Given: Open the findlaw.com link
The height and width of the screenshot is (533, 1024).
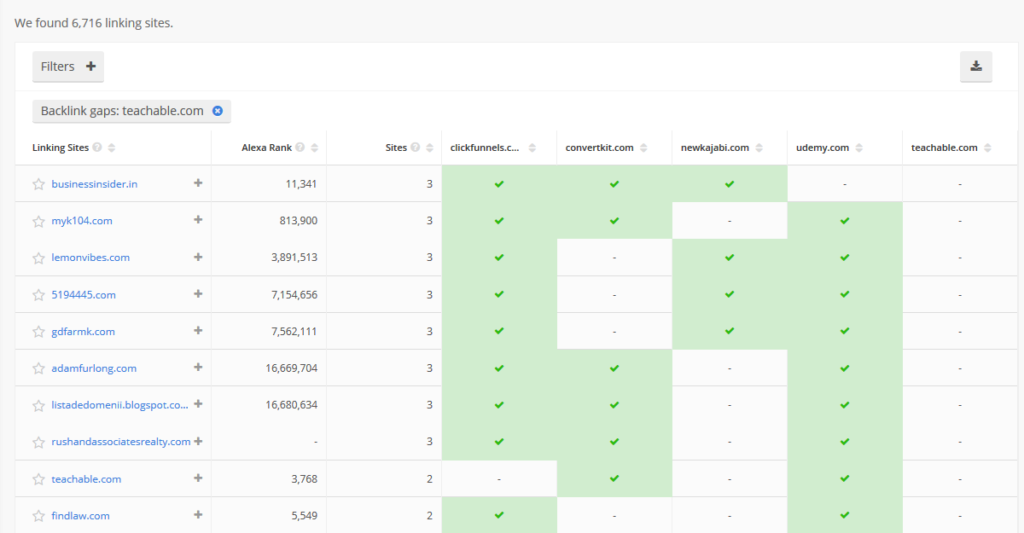Looking at the screenshot, I should 80,516.
